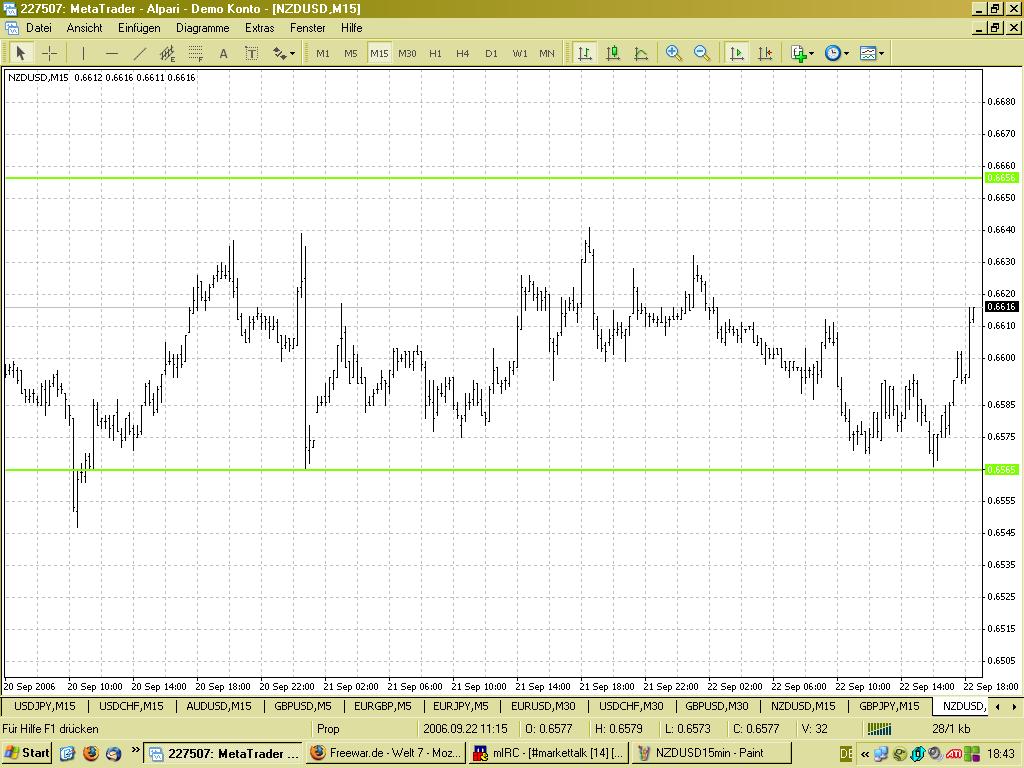Viewport: 1024px width, 768px height.
Task: Select the trendline drawing tool
Action: click(140, 53)
